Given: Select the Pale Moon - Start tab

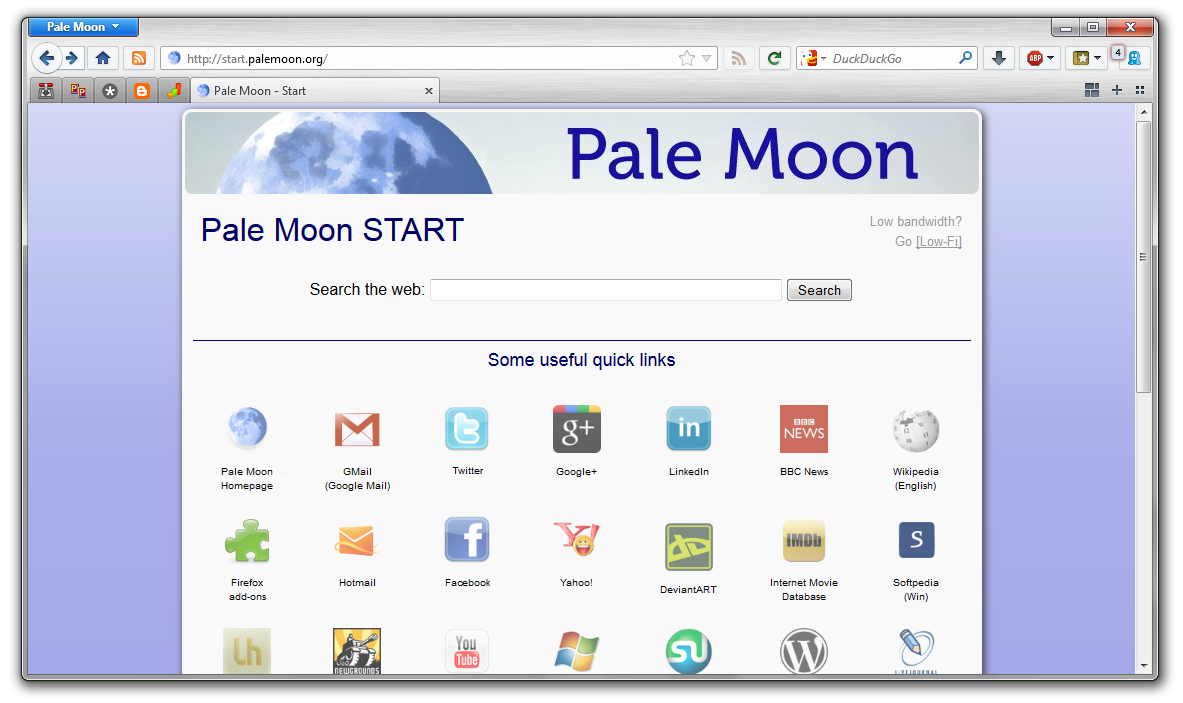Looking at the screenshot, I should (x=315, y=91).
